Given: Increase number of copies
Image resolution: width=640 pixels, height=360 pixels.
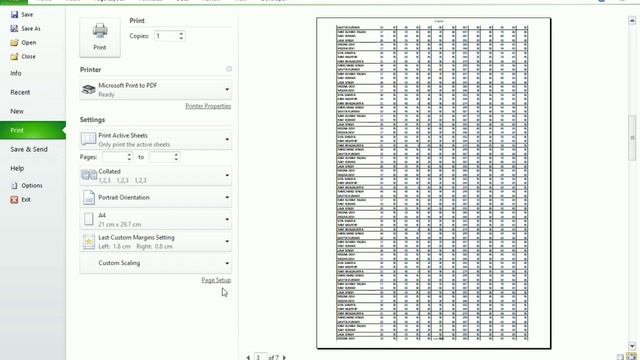Looking at the screenshot, I should coord(181,33).
